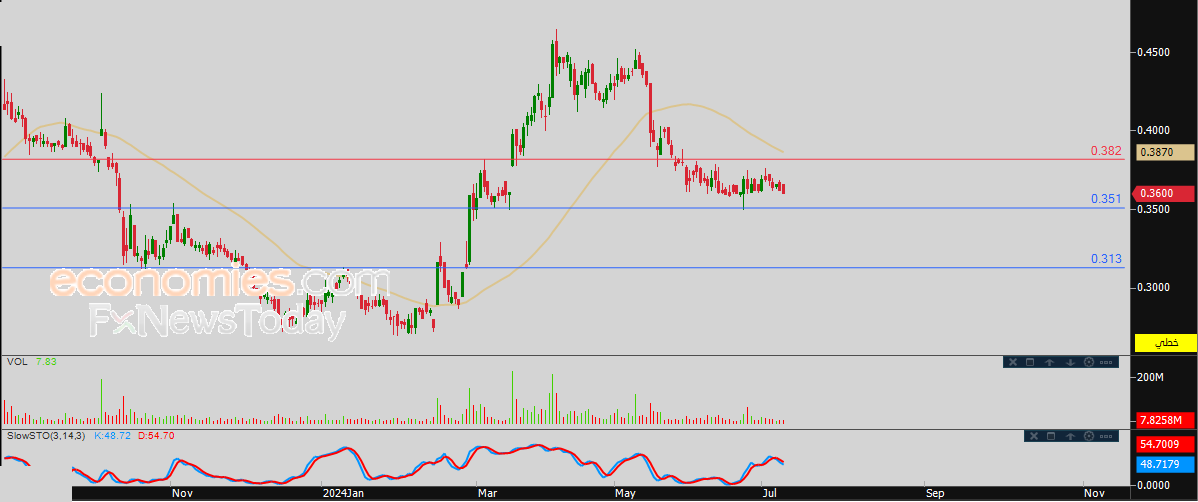Click the Nov label at left of time axis
The image size is (1198, 502).
click(x=182, y=494)
